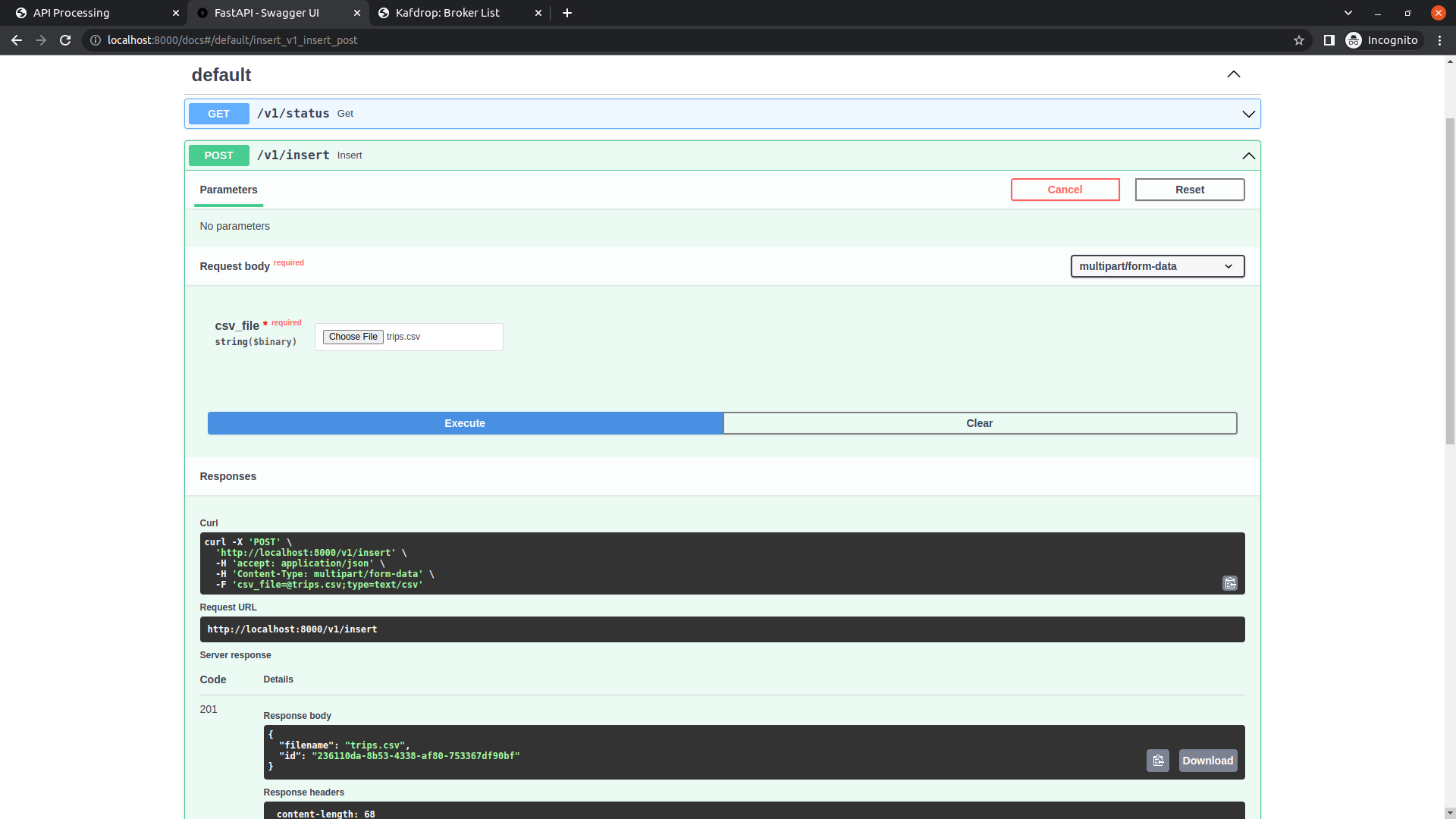Switch to the API Processing tab

tap(71, 13)
